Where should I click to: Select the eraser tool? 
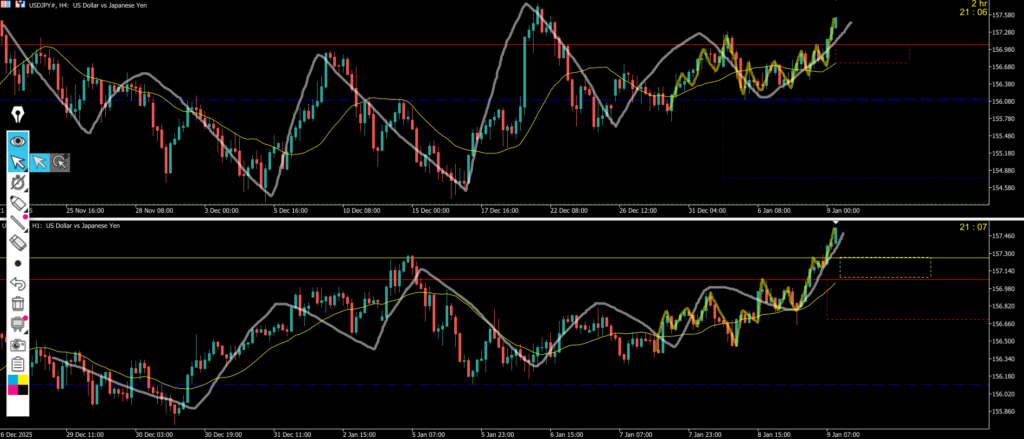click(x=18, y=242)
